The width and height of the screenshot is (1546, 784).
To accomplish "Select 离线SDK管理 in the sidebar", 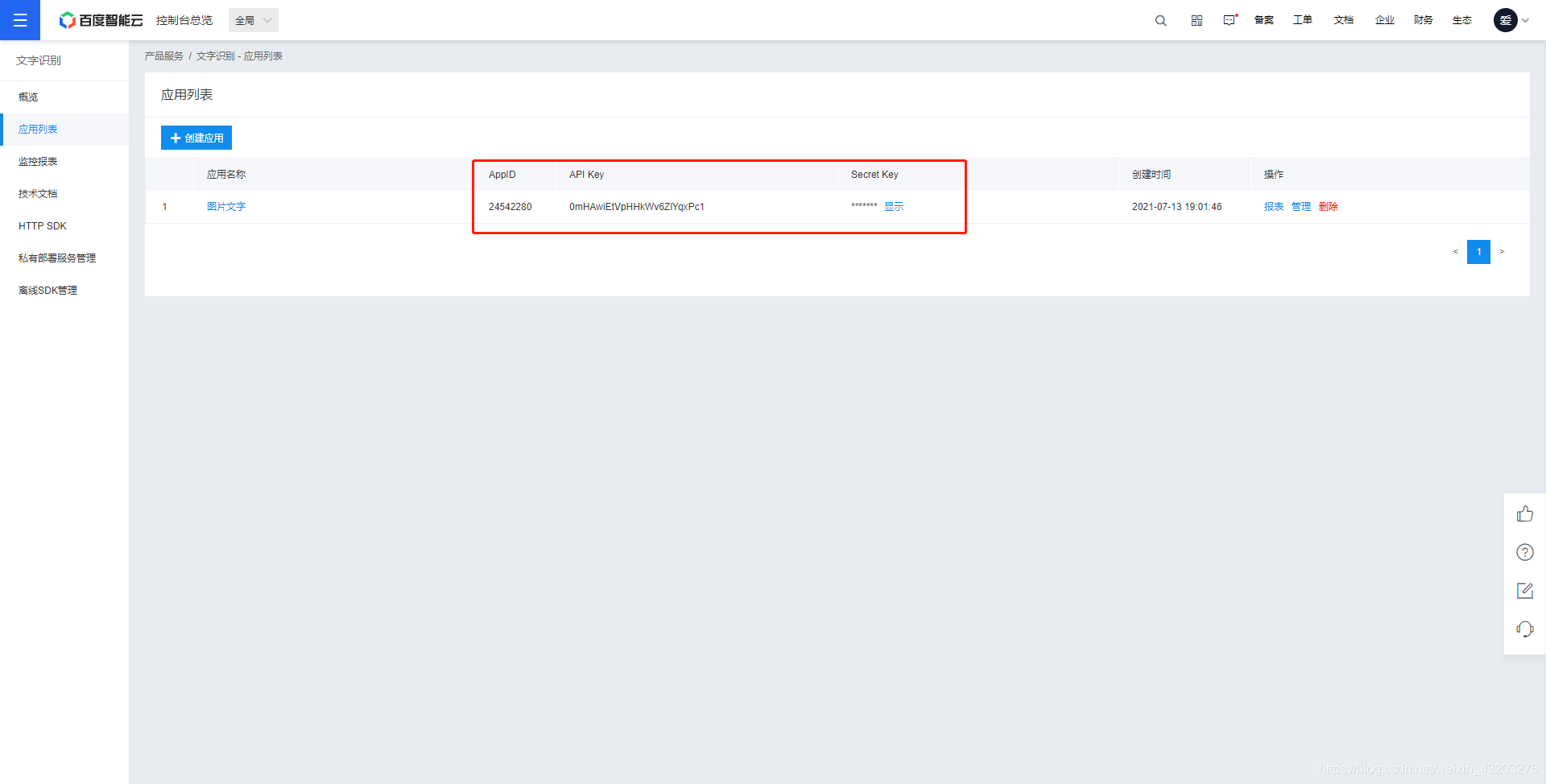I will pyautogui.click(x=64, y=290).
